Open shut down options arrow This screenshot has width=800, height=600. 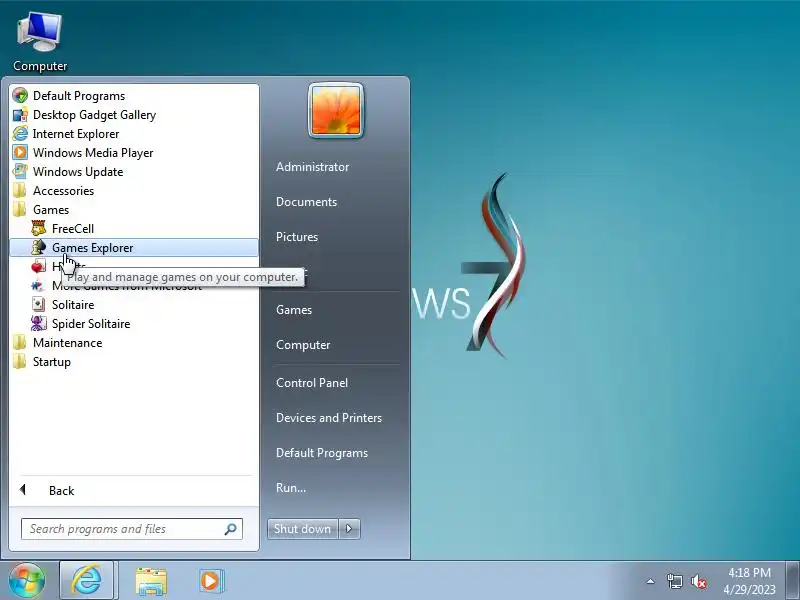pos(349,529)
